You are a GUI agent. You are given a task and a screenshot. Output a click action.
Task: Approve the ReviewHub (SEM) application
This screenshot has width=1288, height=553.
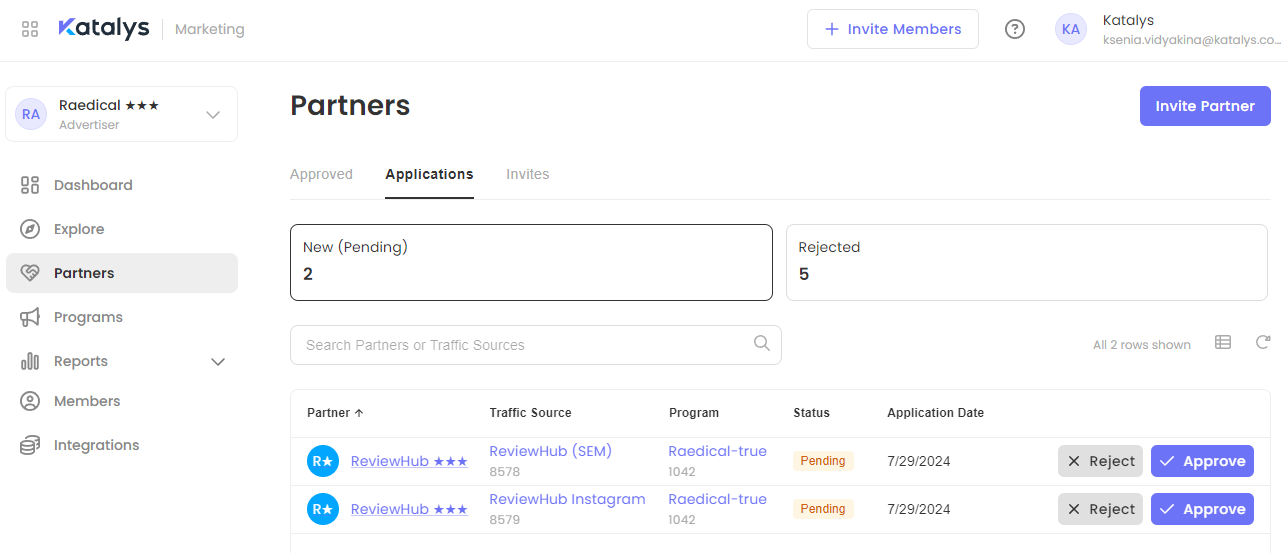[x=1202, y=461]
